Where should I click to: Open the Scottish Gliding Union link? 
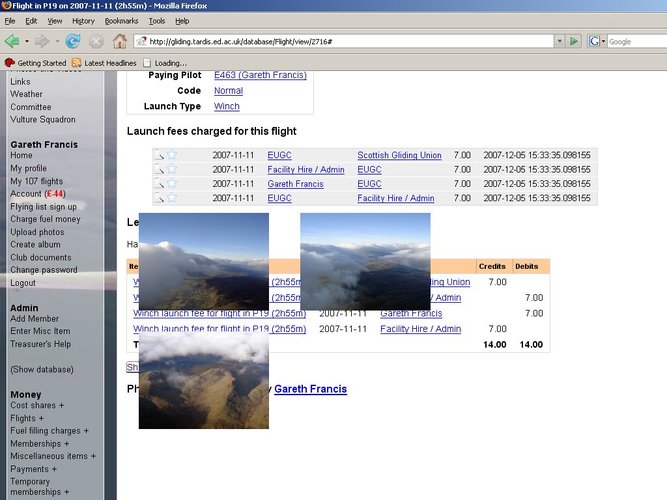pos(399,155)
